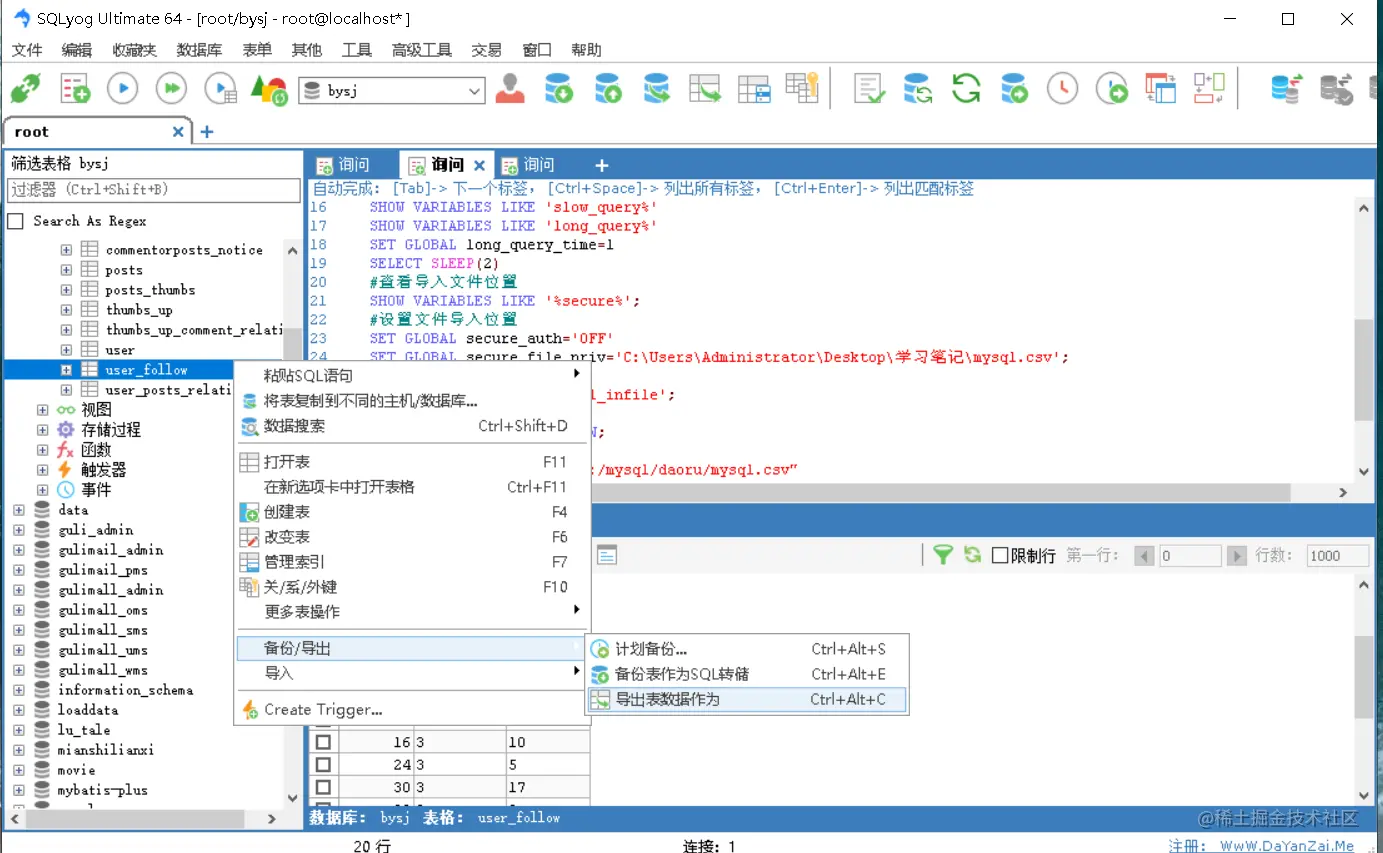Click the red clock icon in the toolbar
Image resolution: width=1383 pixels, height=853 pixels.
[x=1063, y=88]
